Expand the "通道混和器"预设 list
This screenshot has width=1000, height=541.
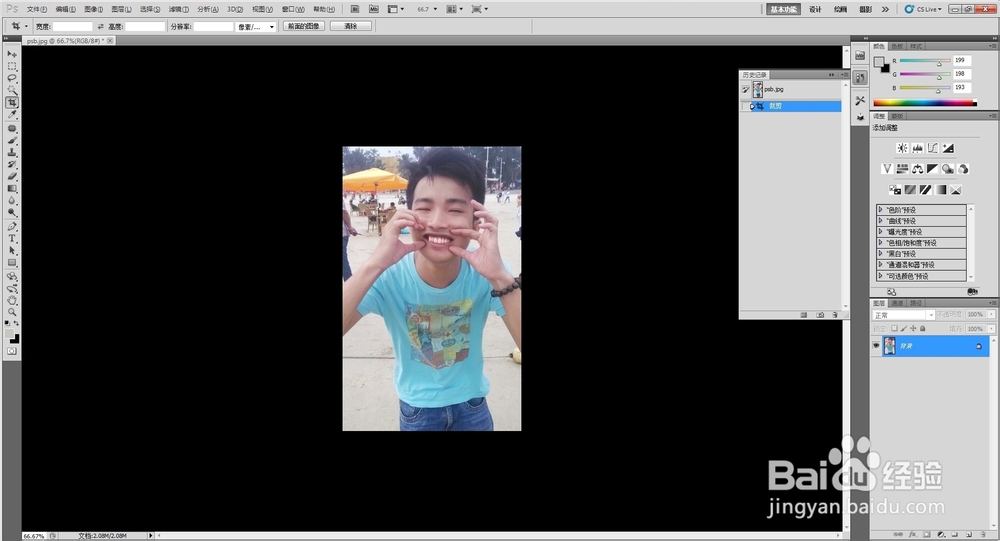(881, 264)
